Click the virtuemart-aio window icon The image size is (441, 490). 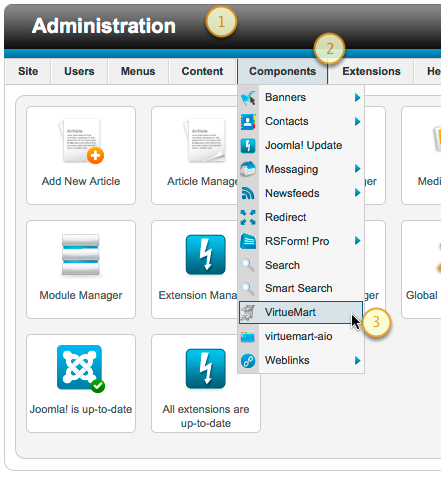click(248, 337)
